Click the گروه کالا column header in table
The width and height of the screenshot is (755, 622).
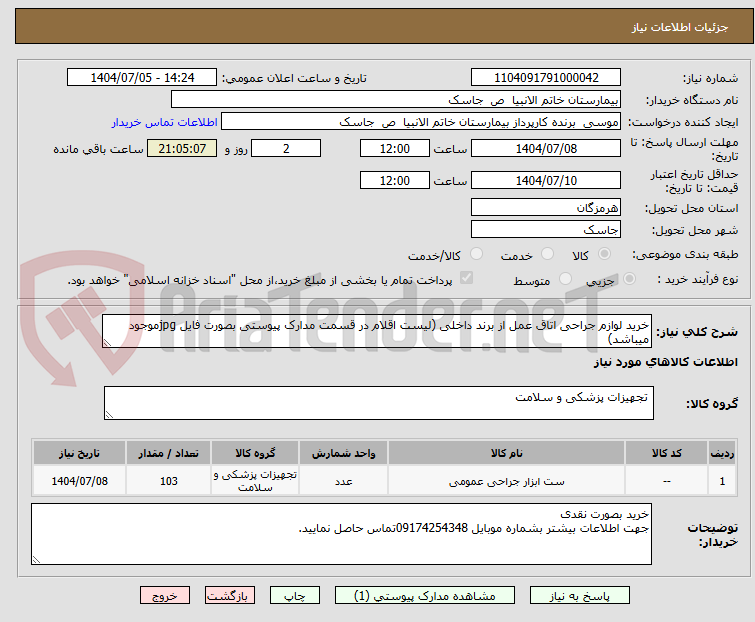click(255, 453)
